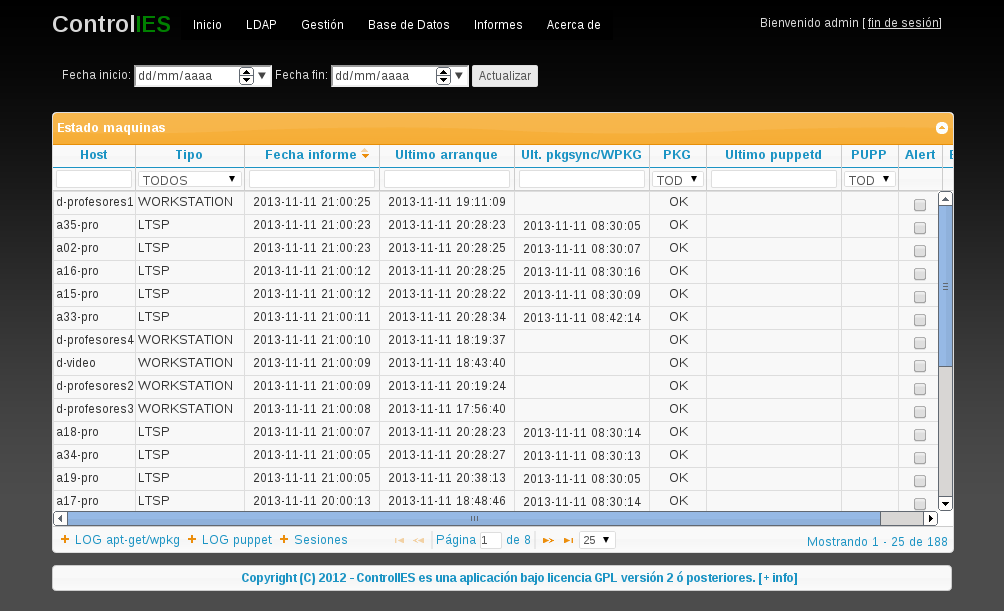This screenshot has height=611, width=1004.
Task: Click the page number field
Action: pos(490,541)
